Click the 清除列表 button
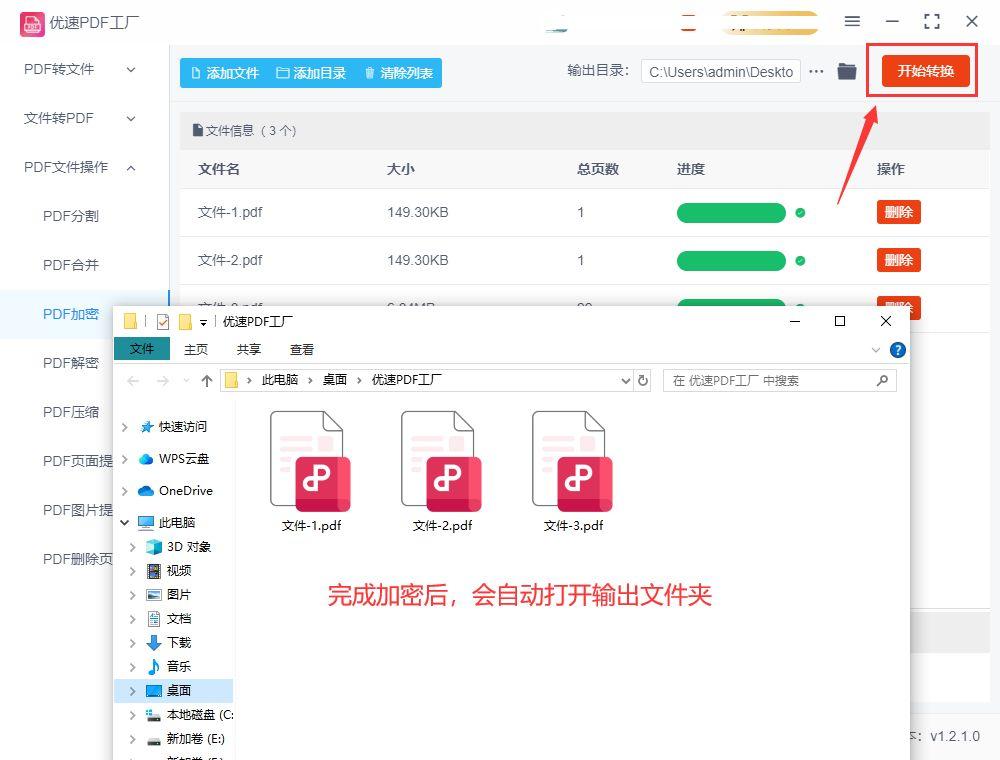 [399, 73]
